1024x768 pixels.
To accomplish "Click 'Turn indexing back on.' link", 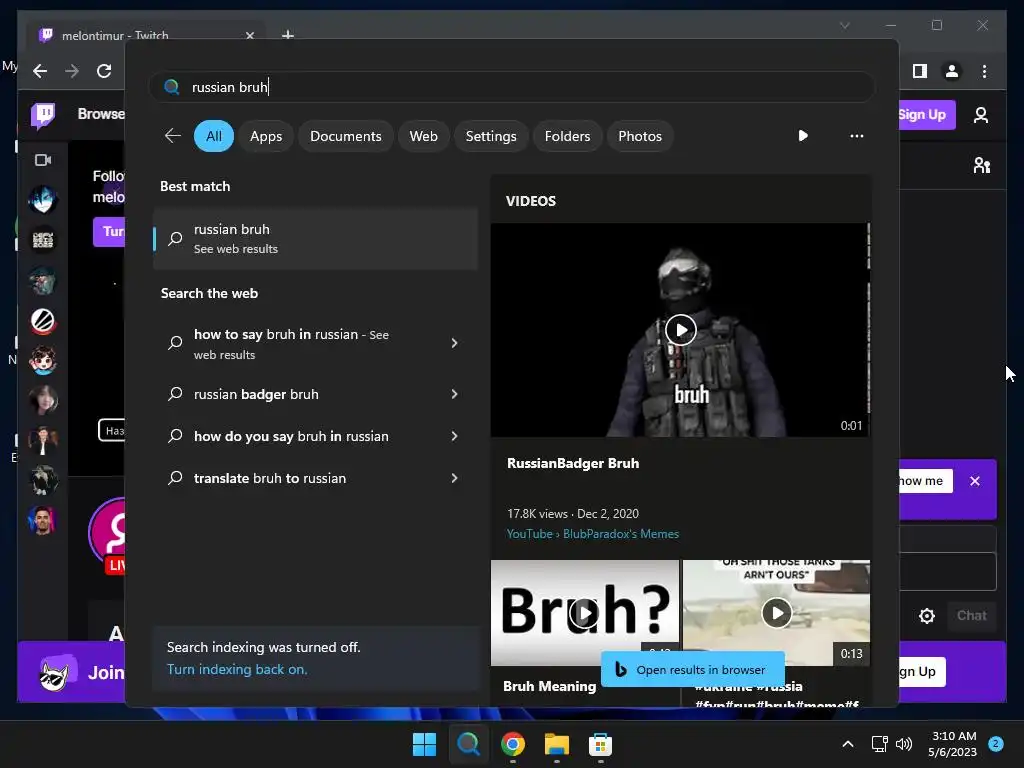I will (x=237, y=669).
